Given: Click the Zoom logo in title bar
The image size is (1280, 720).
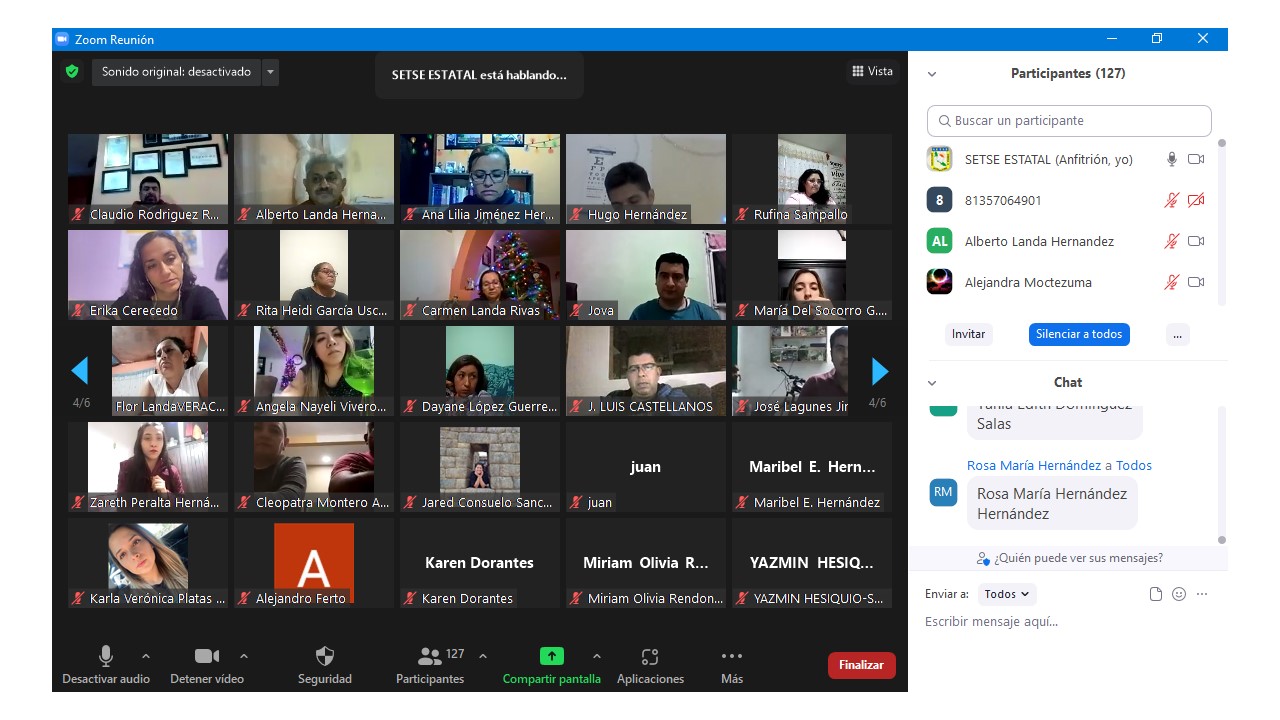Looking at the screenshot, I should (x=62, y=39).
